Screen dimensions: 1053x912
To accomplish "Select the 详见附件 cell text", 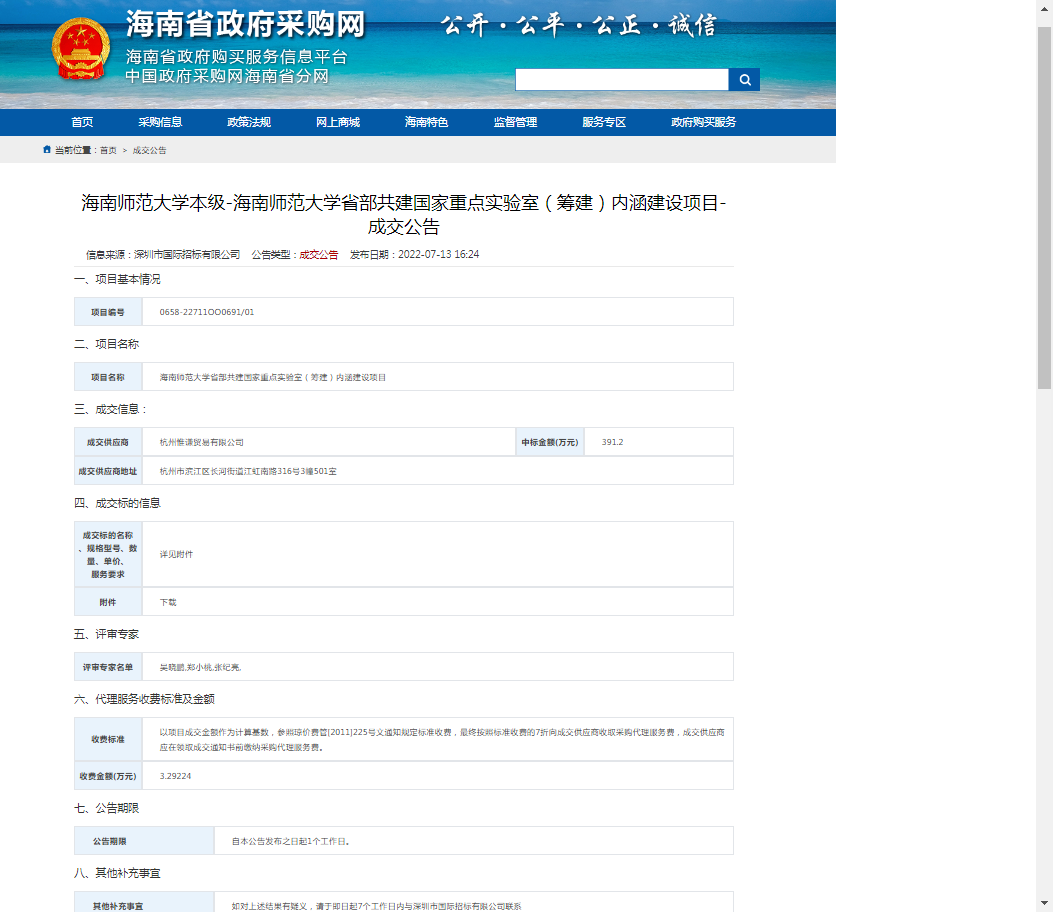I will pyautogui.click(x=176, y=554).
